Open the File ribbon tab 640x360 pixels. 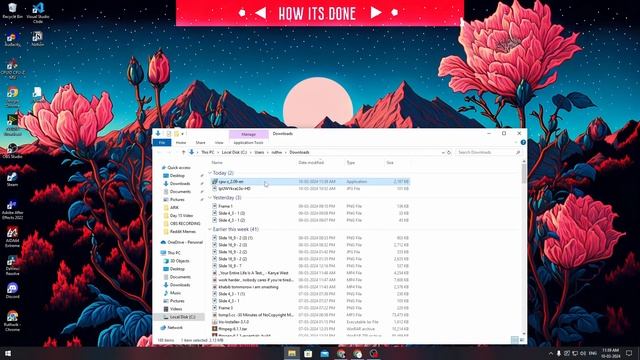point(162,142)
